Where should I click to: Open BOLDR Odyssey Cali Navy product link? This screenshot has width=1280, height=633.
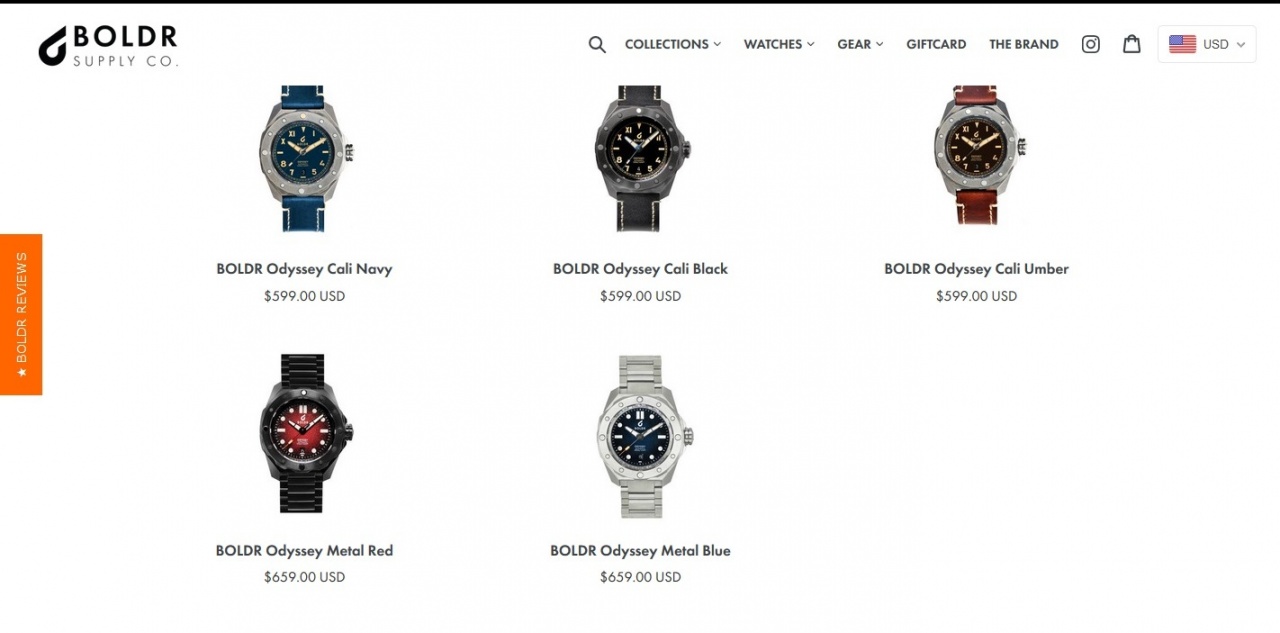point(304,269)
